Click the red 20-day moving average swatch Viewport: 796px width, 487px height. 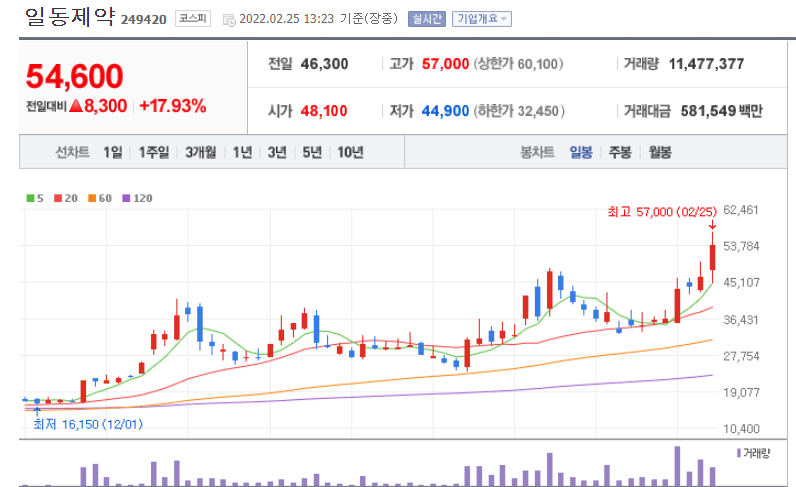click(58, 198)
